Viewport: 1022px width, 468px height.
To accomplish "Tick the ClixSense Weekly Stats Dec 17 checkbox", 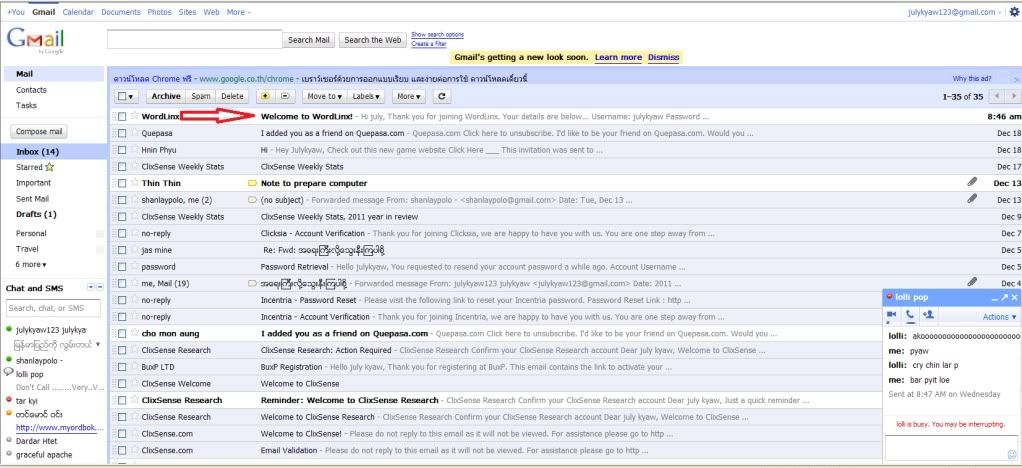I will pyautogui.click(x=122, y=167).
